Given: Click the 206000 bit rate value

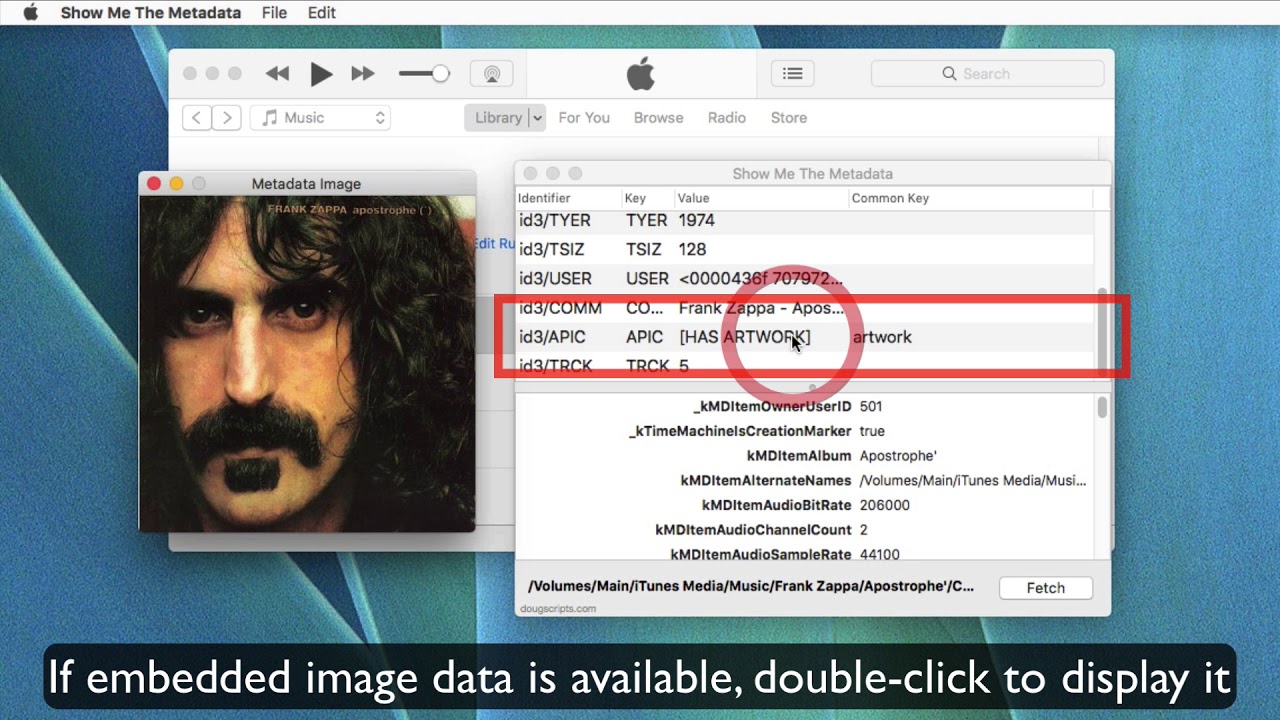Looking at the screenshot, I should pyautogui.click(x=885, y=505).
